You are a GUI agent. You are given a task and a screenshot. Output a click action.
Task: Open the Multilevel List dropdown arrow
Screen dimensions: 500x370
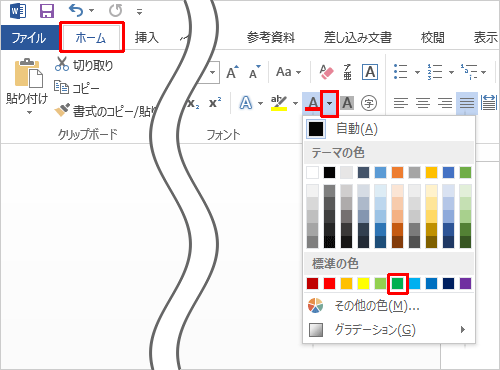(x=484, y=72)
